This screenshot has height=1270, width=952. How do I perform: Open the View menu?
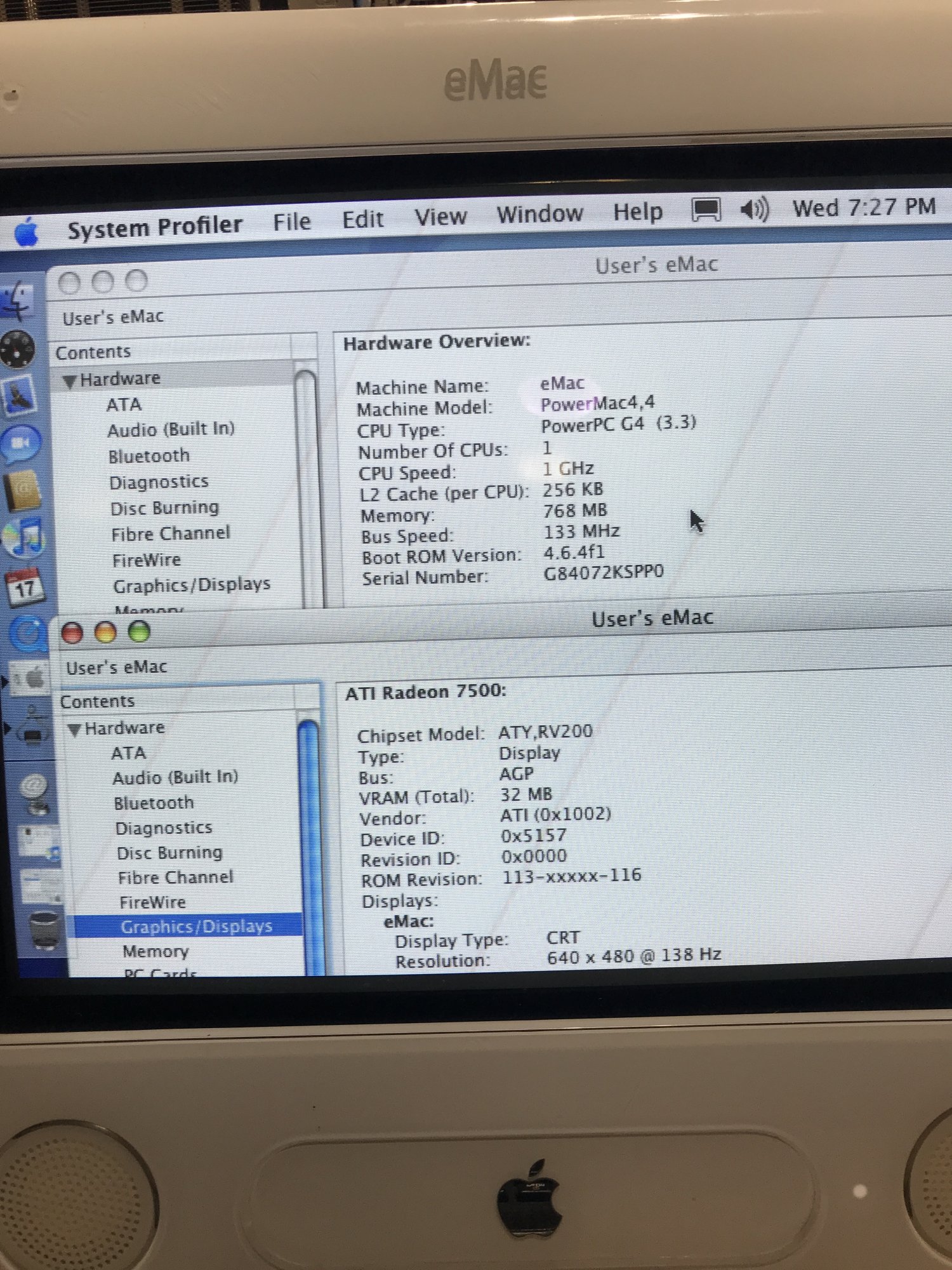440,217
